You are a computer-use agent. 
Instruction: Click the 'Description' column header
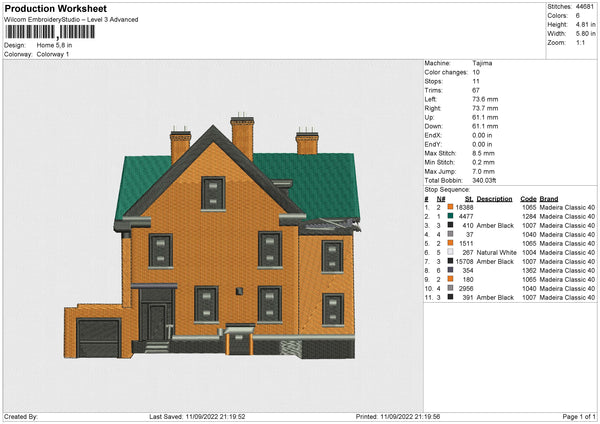coord(494,199)
